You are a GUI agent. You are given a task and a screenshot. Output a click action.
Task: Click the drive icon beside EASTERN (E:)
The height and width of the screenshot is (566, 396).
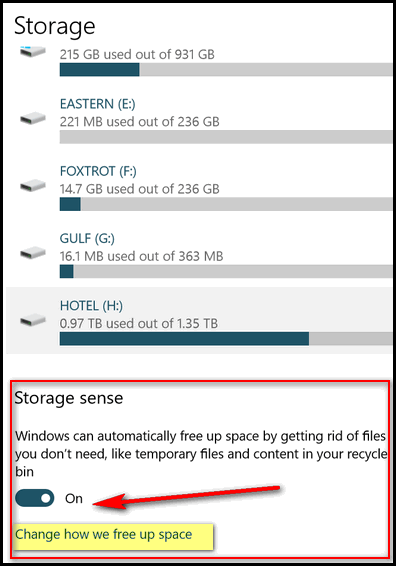click(32, 118)
